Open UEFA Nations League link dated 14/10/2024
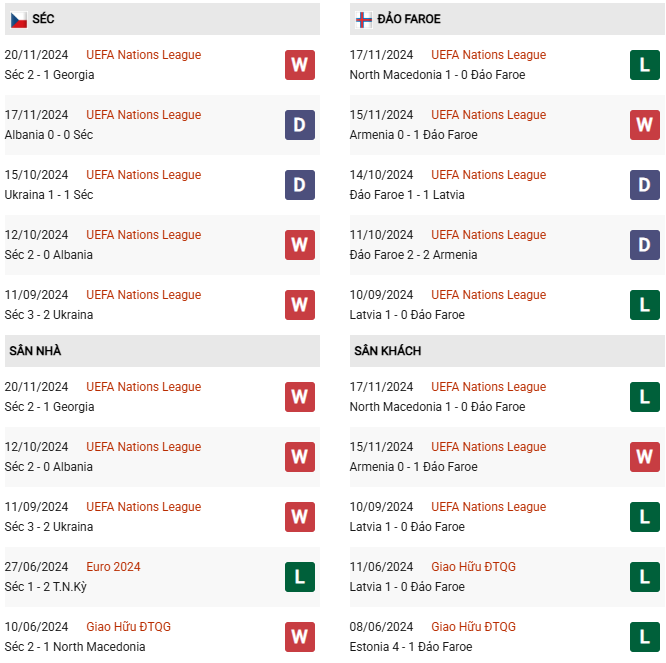 (488, 175)
